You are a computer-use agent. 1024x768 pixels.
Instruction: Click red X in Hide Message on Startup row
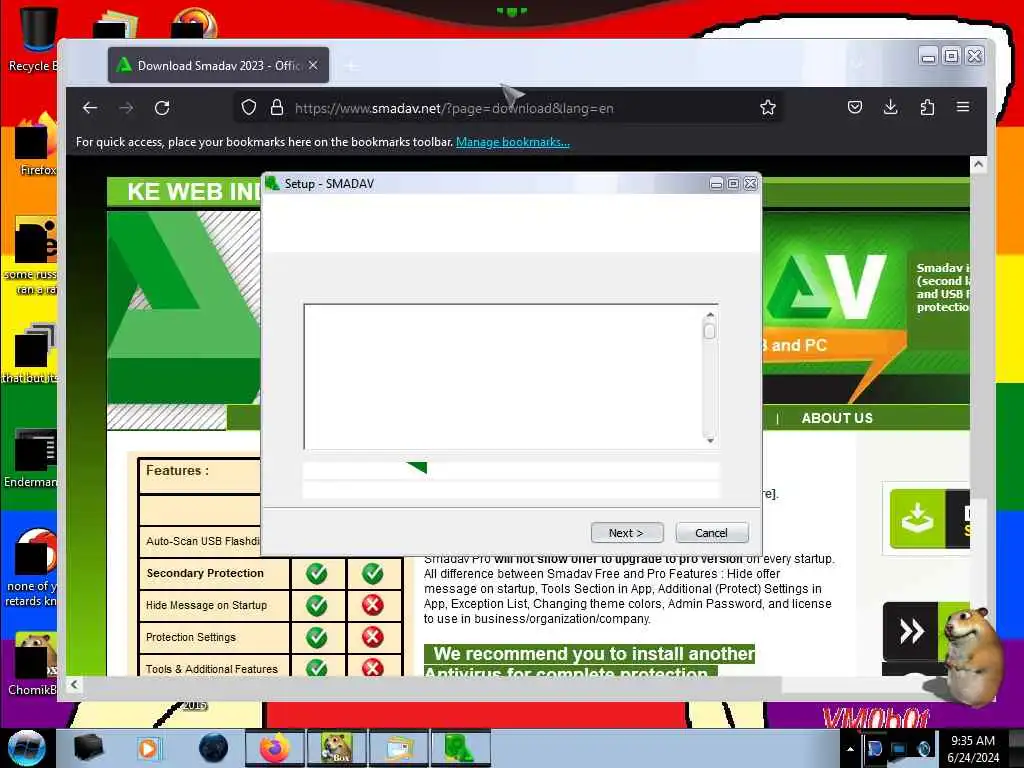(373, 605)
